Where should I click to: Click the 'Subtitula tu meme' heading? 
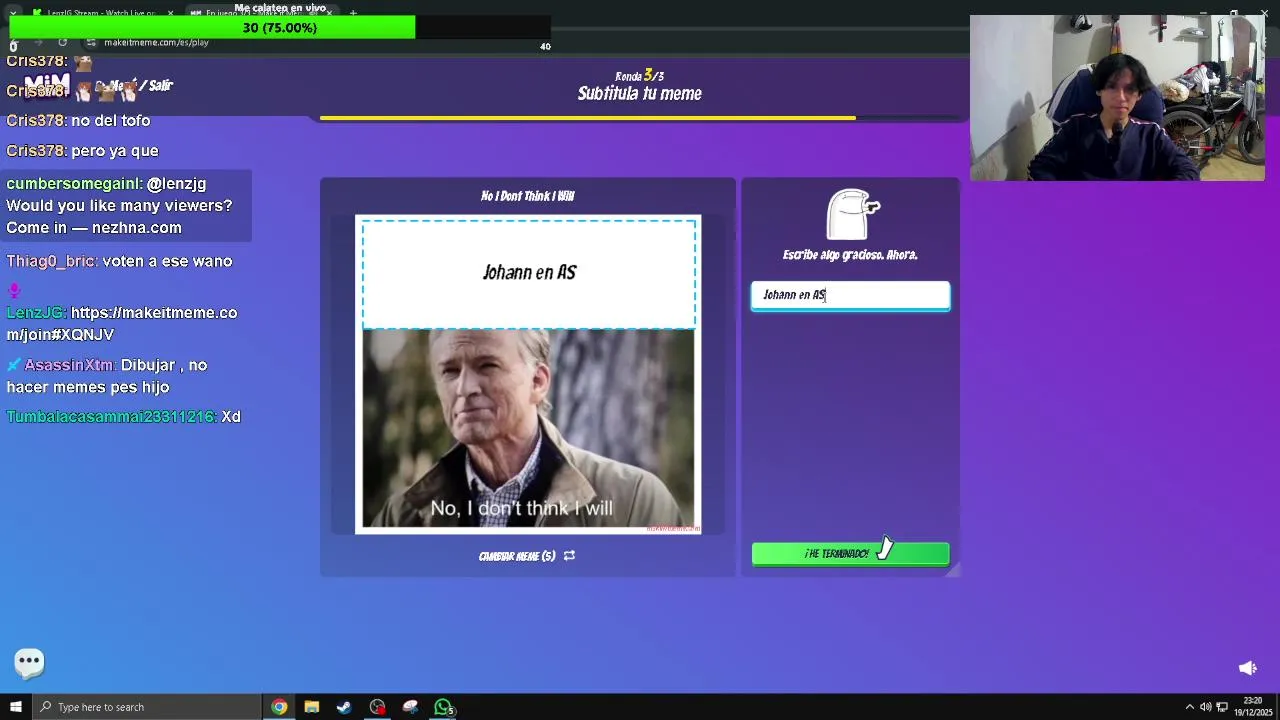[640, 94]
